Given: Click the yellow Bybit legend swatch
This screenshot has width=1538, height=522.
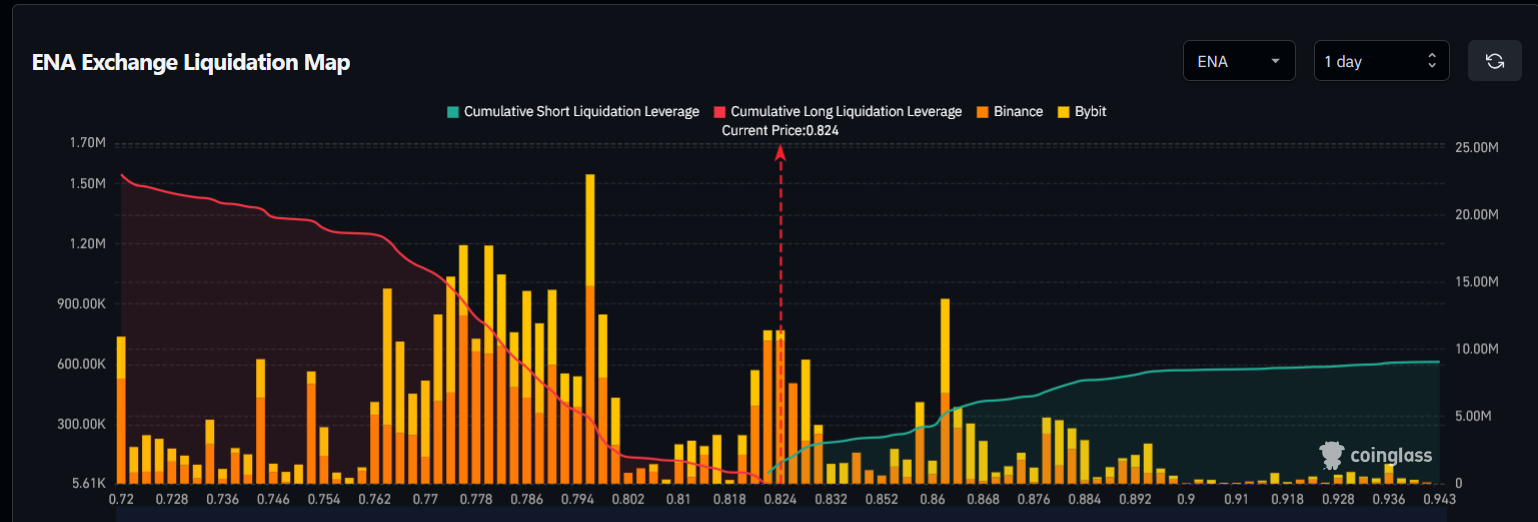Looking at the screenshot, I should (1063, 112).
